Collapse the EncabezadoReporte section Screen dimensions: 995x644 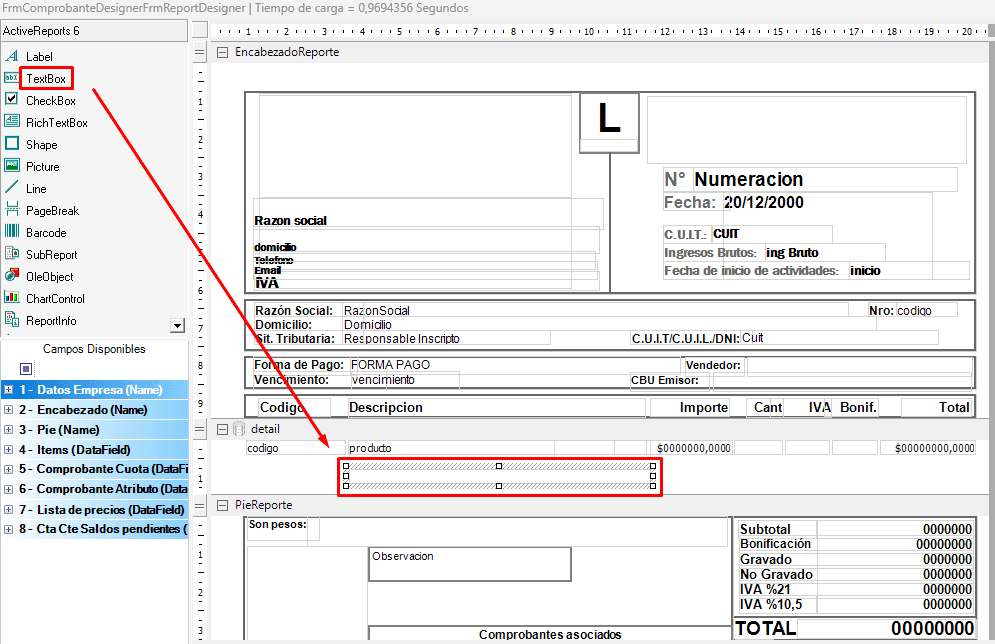click(x=222, y=52)
